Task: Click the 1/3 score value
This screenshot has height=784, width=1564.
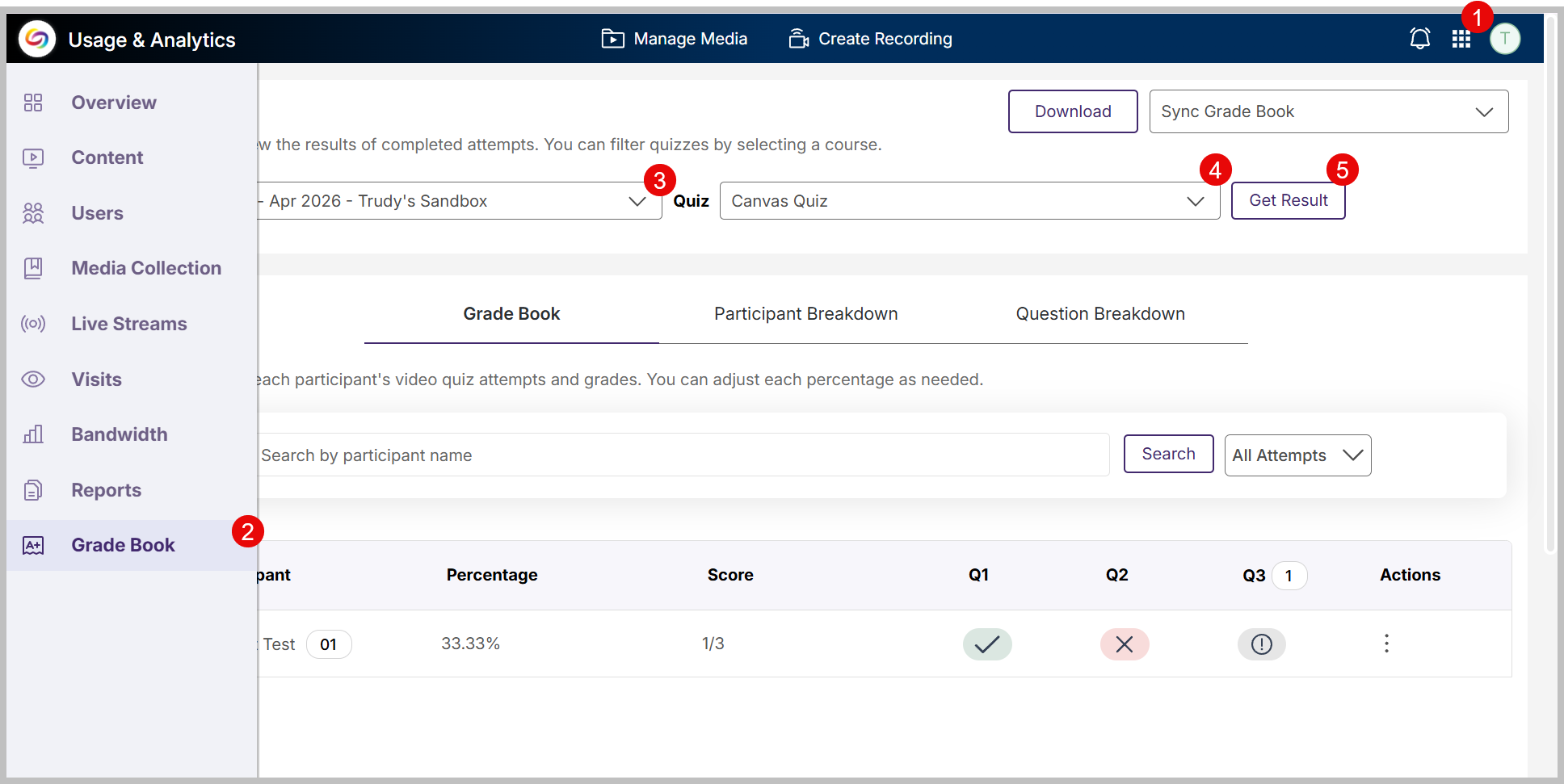Action: (x=713, y=644)
